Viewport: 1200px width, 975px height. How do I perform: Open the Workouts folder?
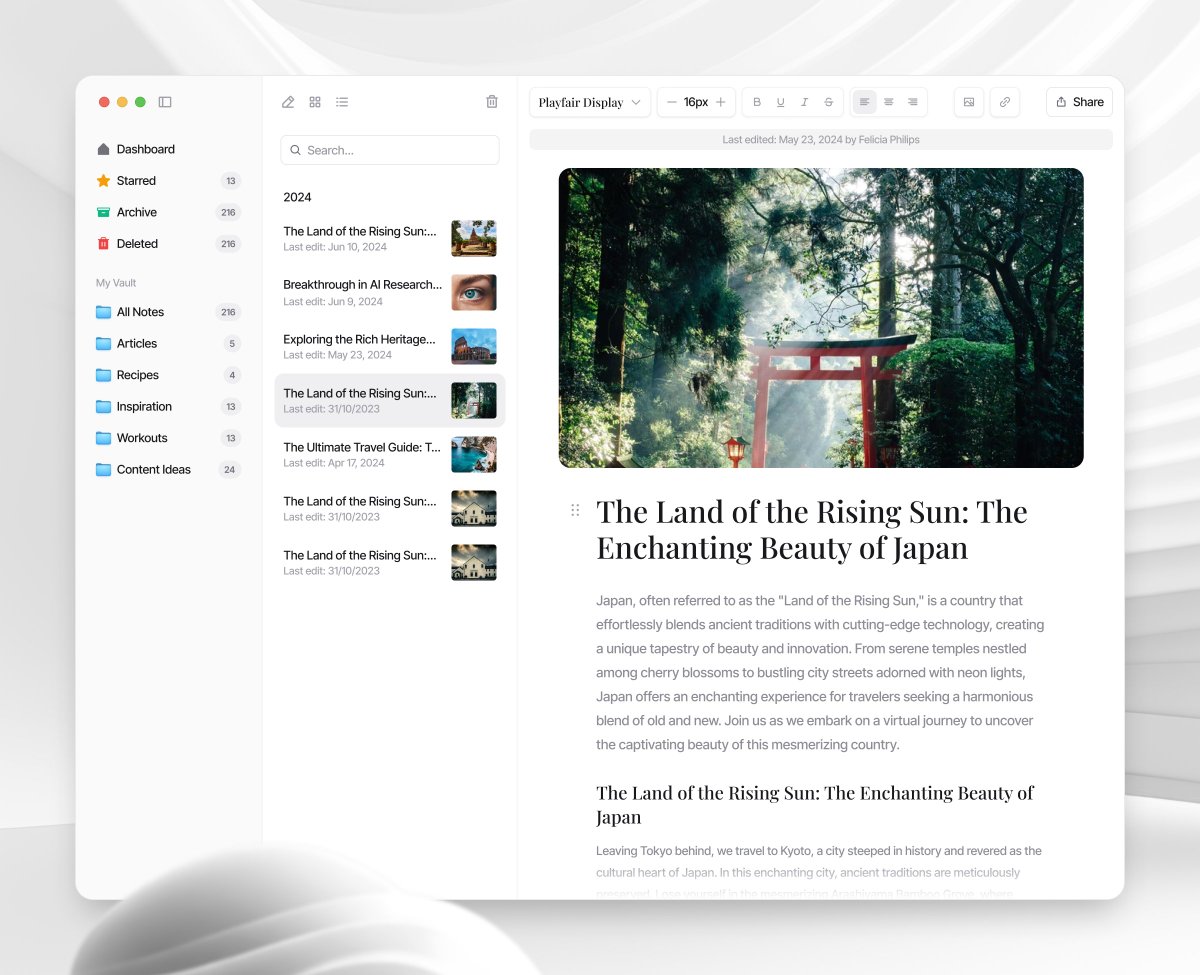(x=168, y=438)
